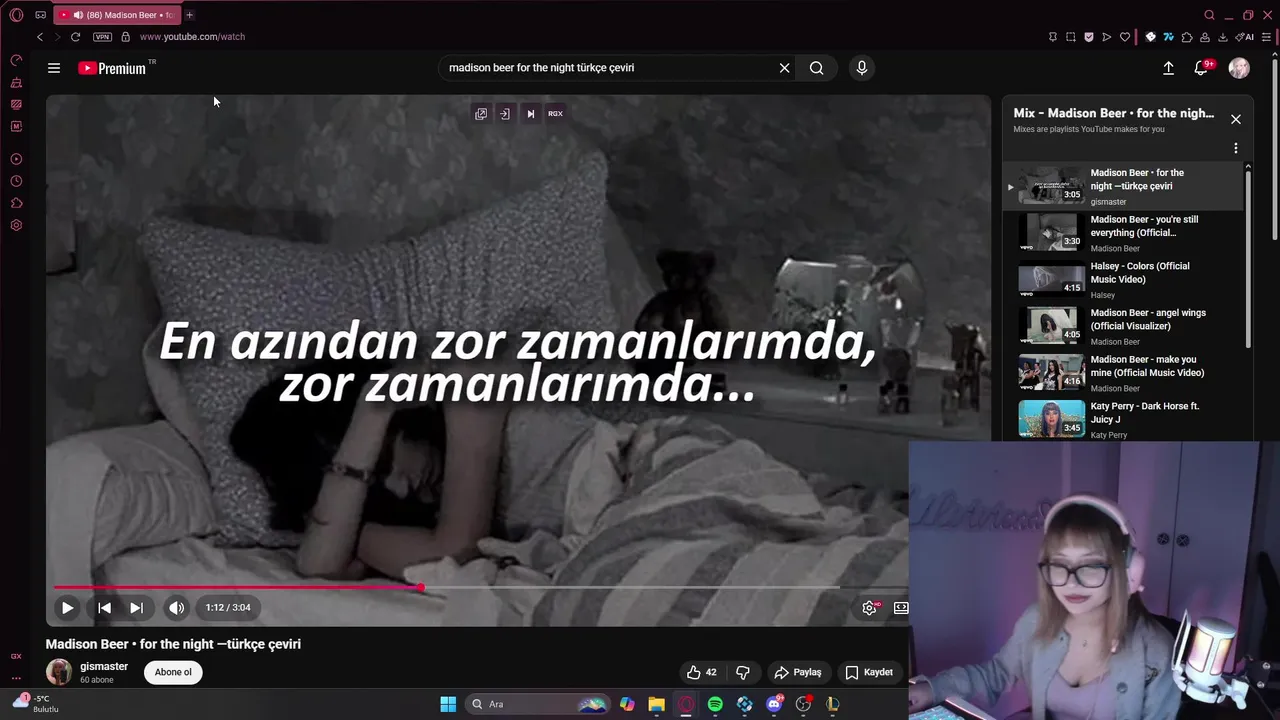
Task: Select the Madison Beer YouTube tab
Action: point(117,15)
